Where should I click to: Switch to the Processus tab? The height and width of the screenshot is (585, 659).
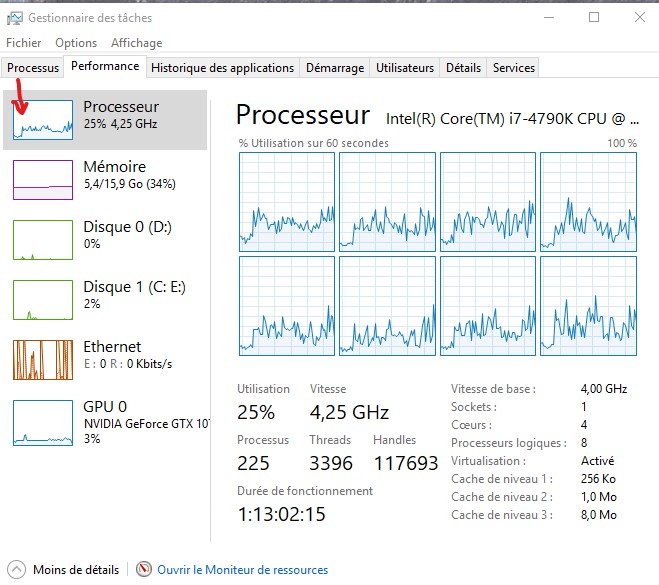(x=33, y=68)
